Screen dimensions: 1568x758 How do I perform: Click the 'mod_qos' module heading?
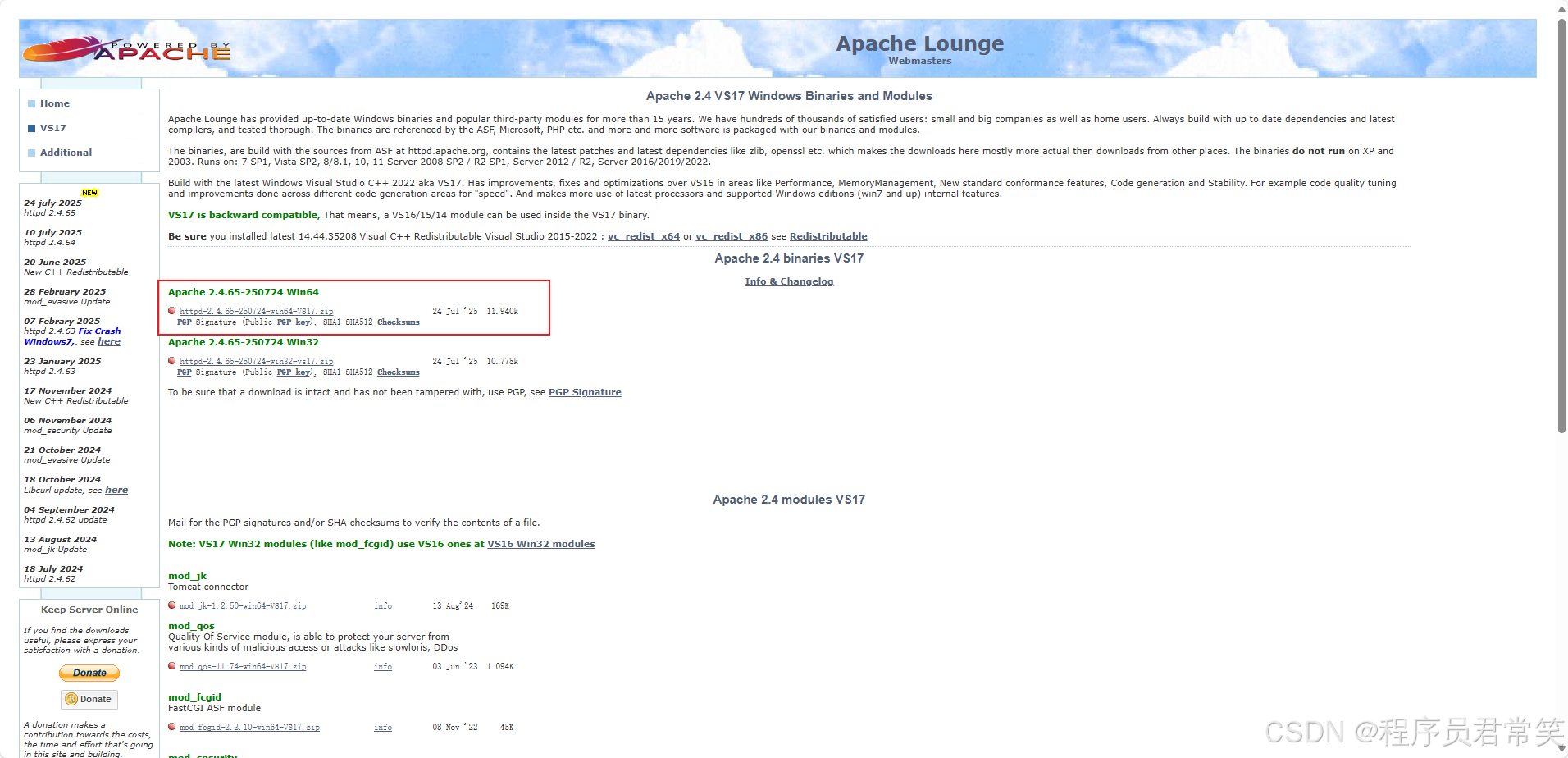(191, 626)
